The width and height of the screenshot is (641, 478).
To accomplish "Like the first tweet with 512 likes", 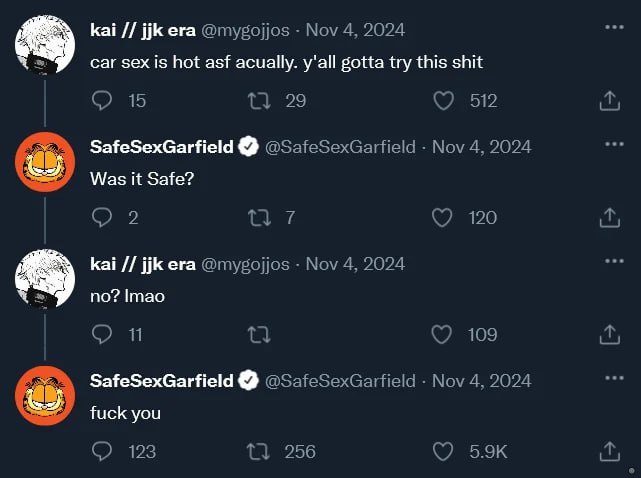I will (x=443, y=100).
